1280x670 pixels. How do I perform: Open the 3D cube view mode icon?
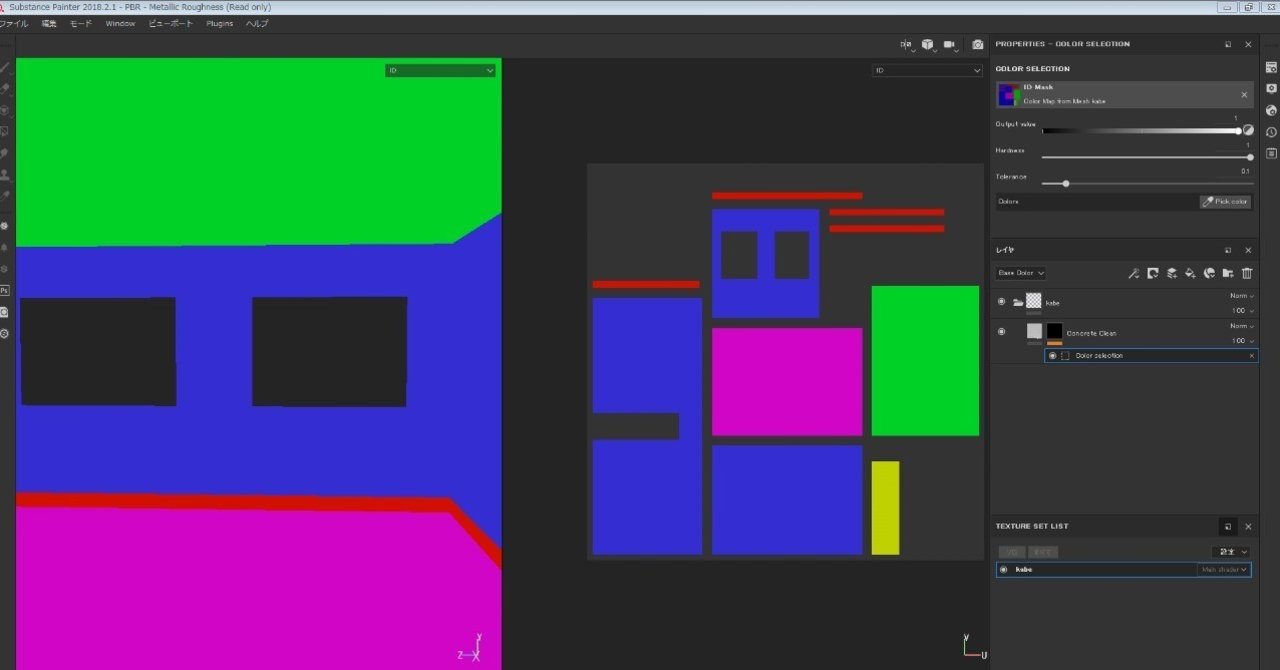coord(928,44)
